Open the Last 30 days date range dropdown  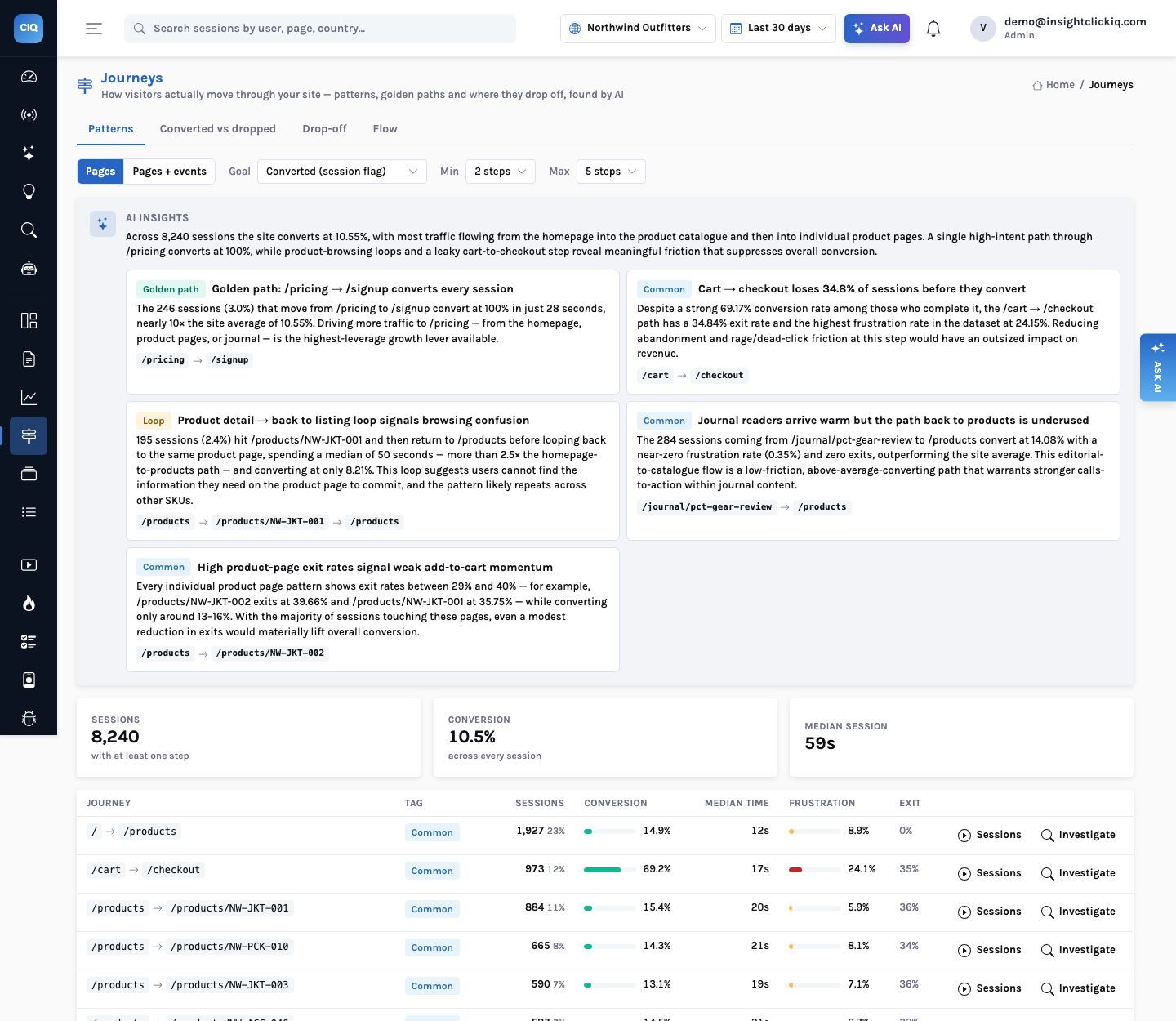[x=779, y=29]
